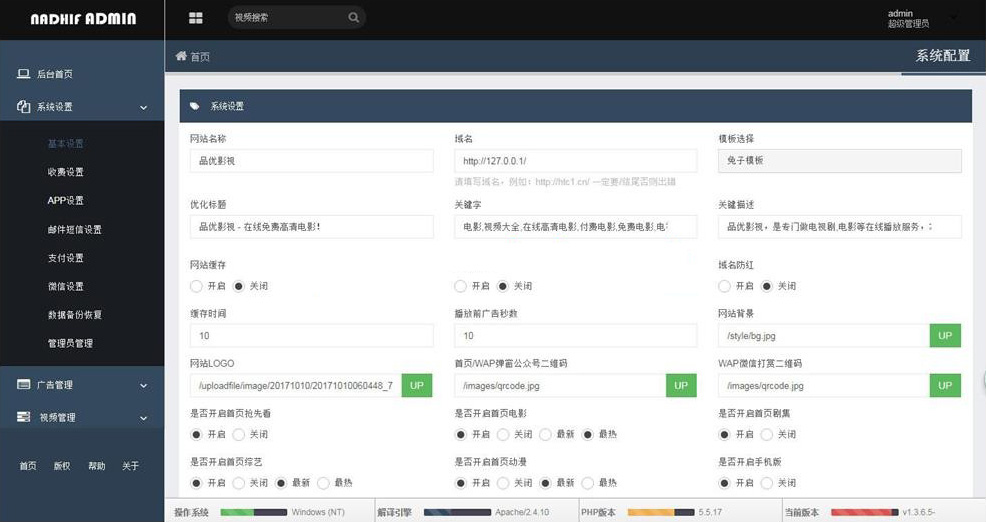This screenshot has height=522, width=986.
Task: Click the 系统设置 sidebar icon
Action: pos(23,107)
